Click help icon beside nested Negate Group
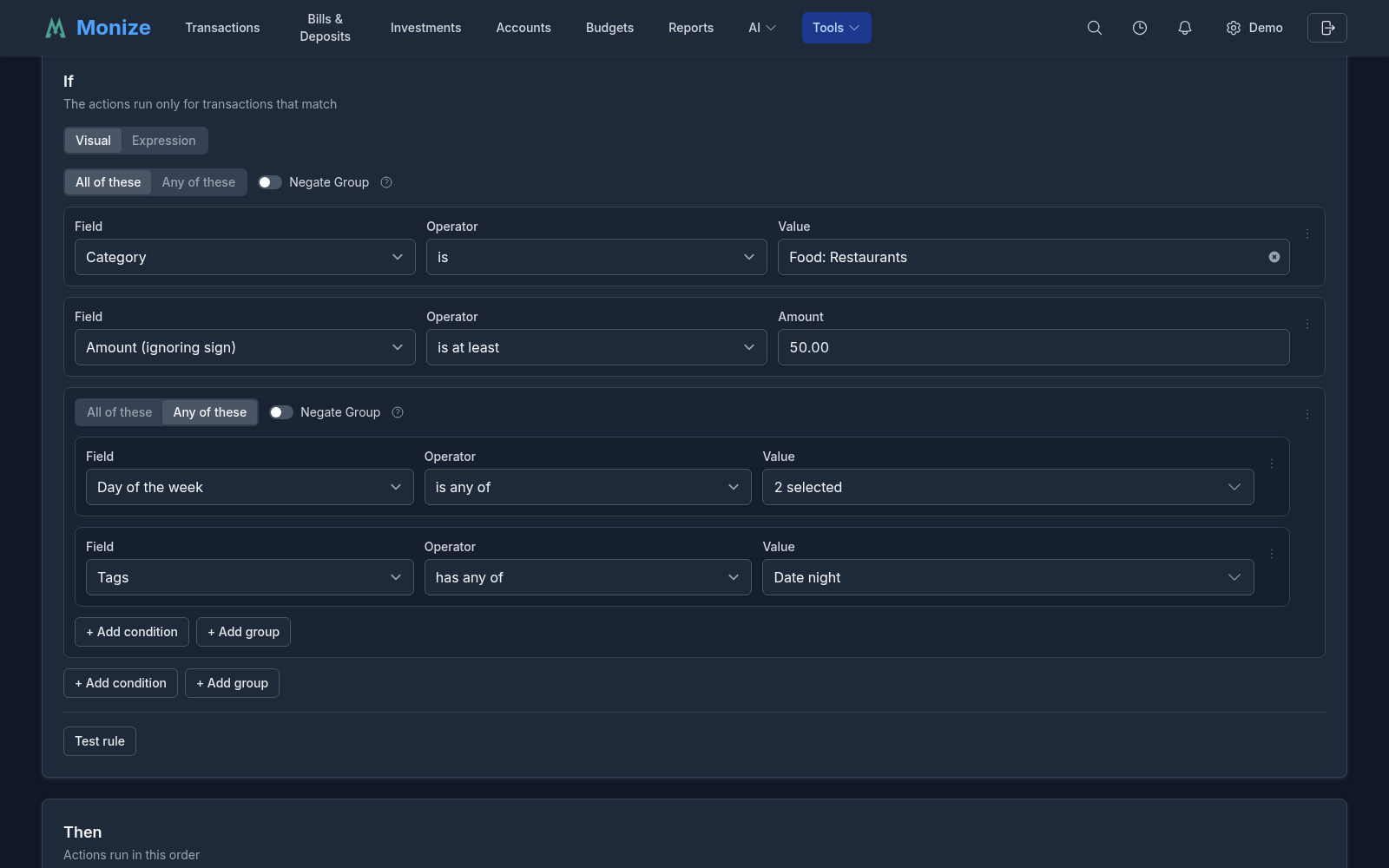Viewport: 1389px width, 868px height. point(398,412)
